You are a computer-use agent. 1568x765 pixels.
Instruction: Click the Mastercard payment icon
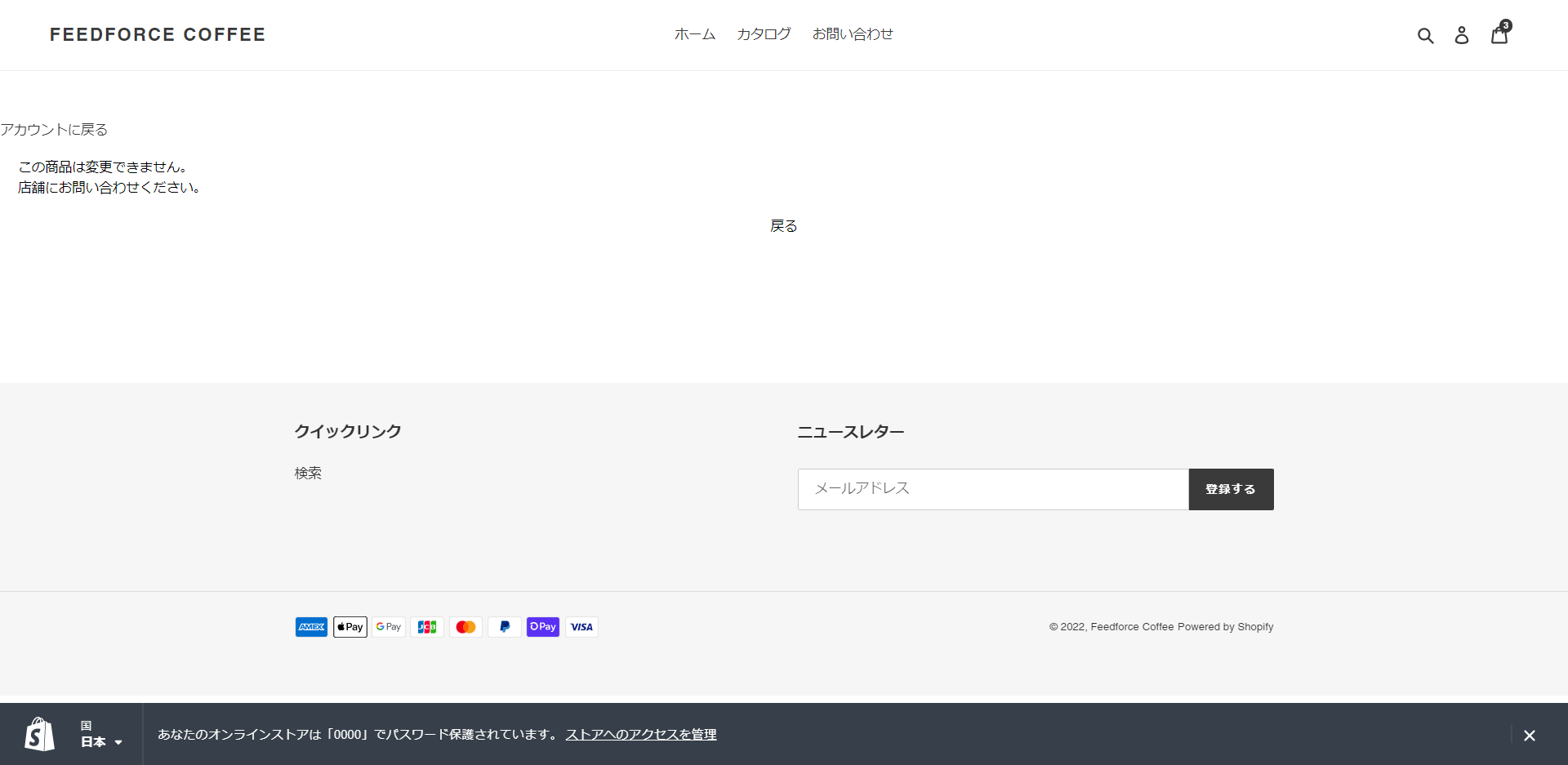coord(465,627)
